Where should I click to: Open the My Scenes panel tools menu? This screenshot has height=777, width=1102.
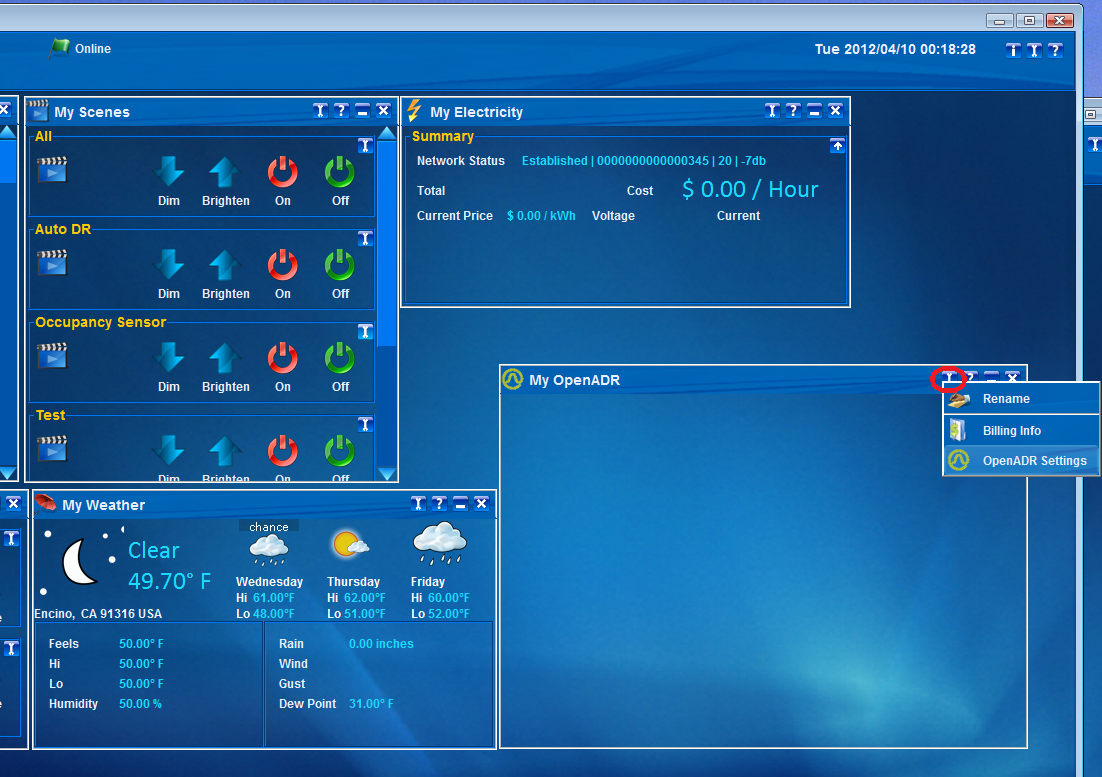click(320, 111)
